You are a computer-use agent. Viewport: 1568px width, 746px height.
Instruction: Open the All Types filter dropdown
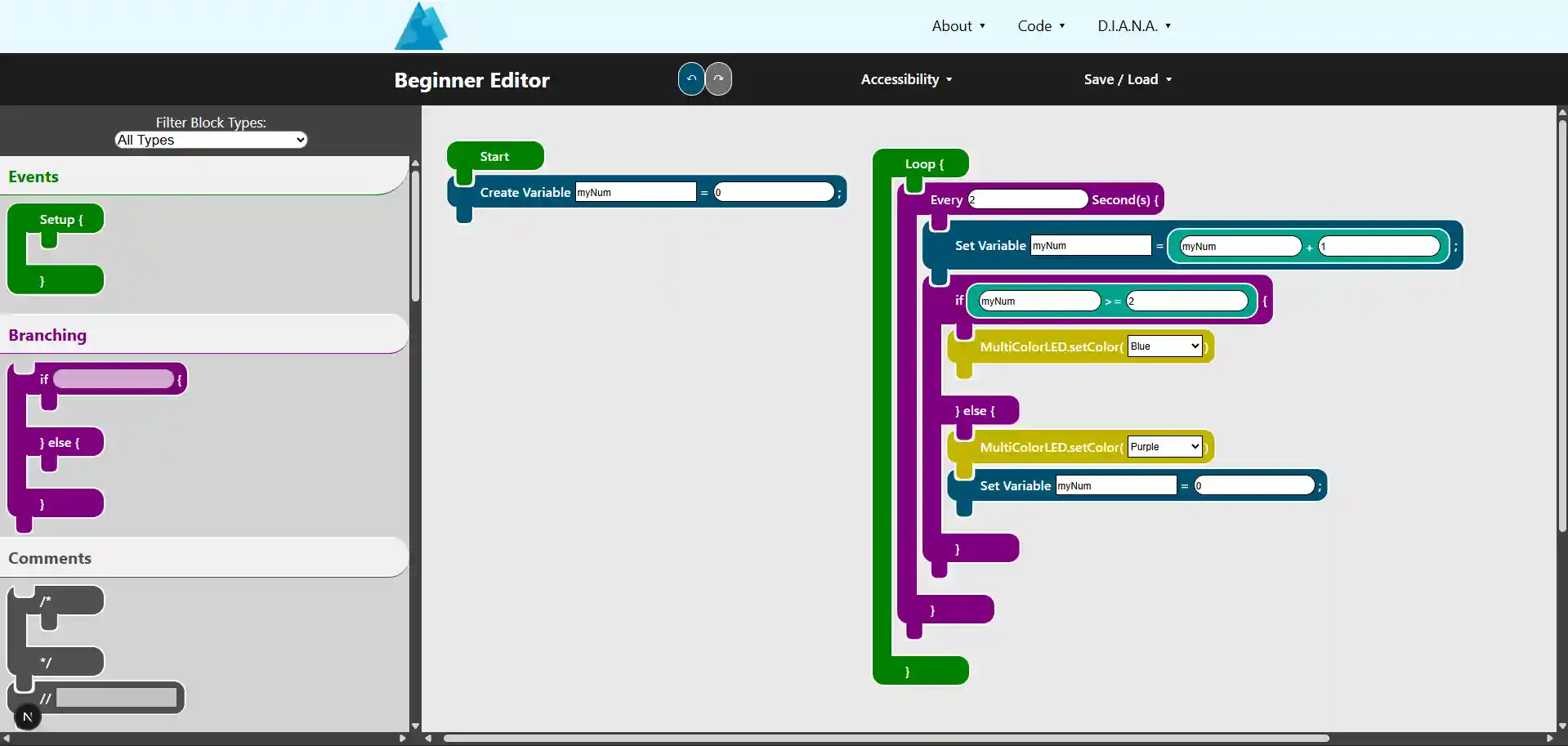(x=210, y=140)
